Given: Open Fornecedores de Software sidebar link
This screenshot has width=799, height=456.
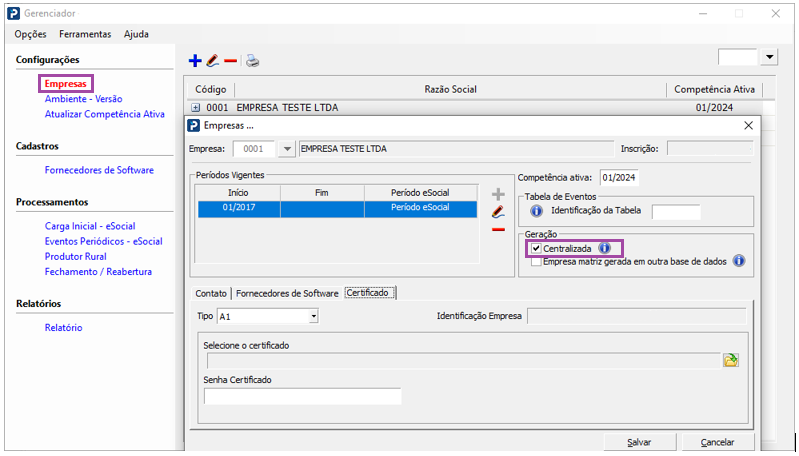Looking at the screenshot, I should click(x=99, y=170).
